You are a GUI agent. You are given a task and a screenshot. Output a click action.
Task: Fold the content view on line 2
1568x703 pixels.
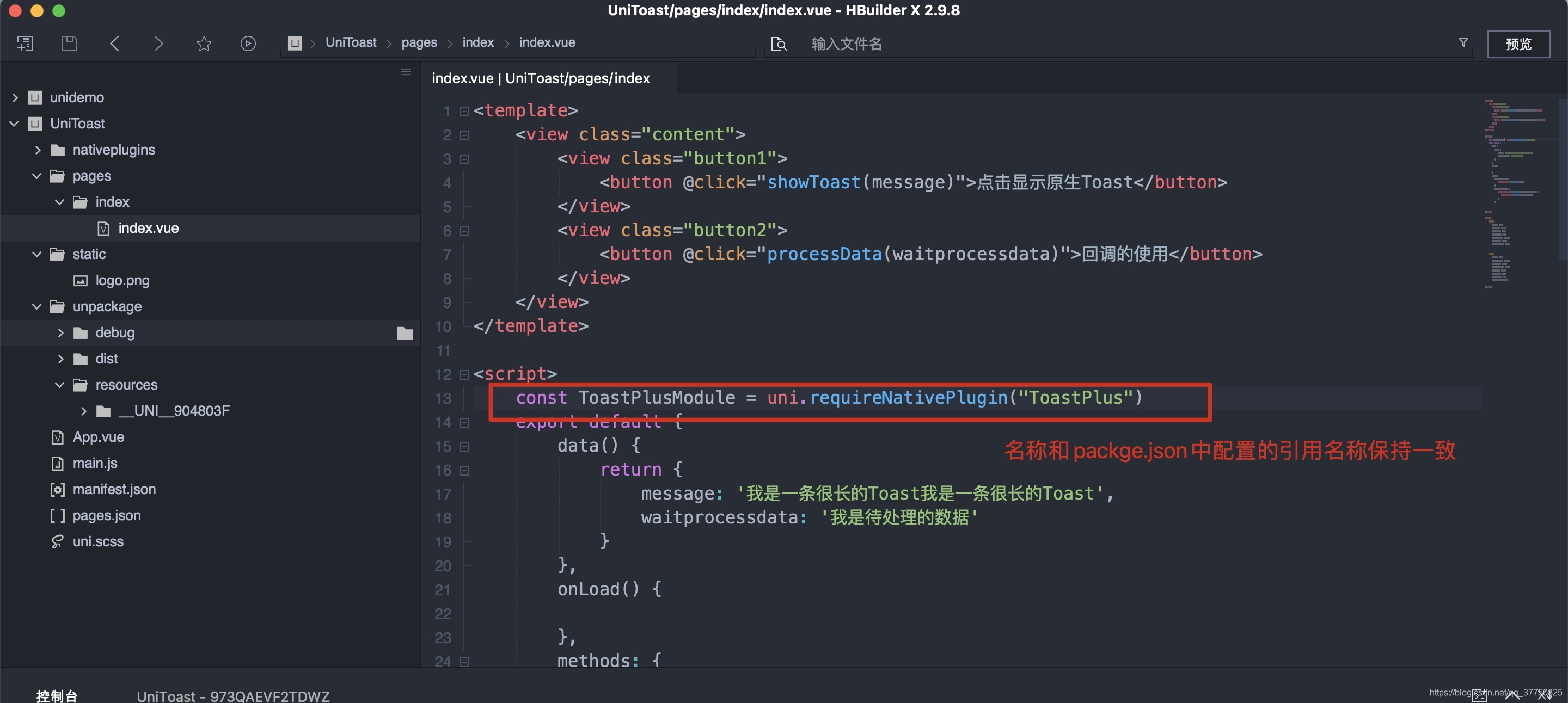[x=464, y=135]
